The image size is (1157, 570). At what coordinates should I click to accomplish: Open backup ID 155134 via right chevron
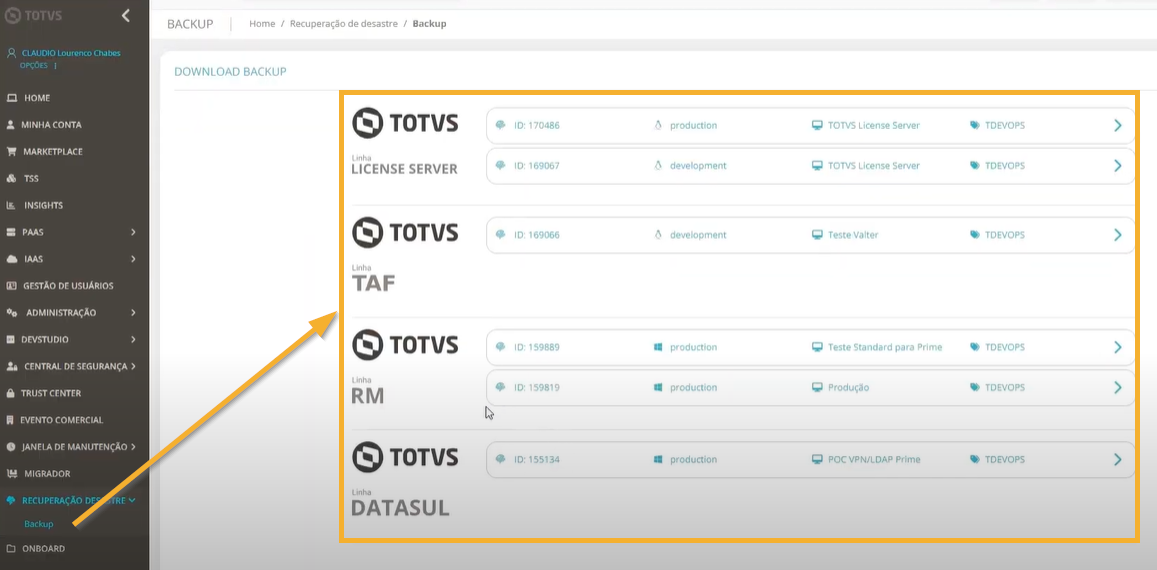1118,459
